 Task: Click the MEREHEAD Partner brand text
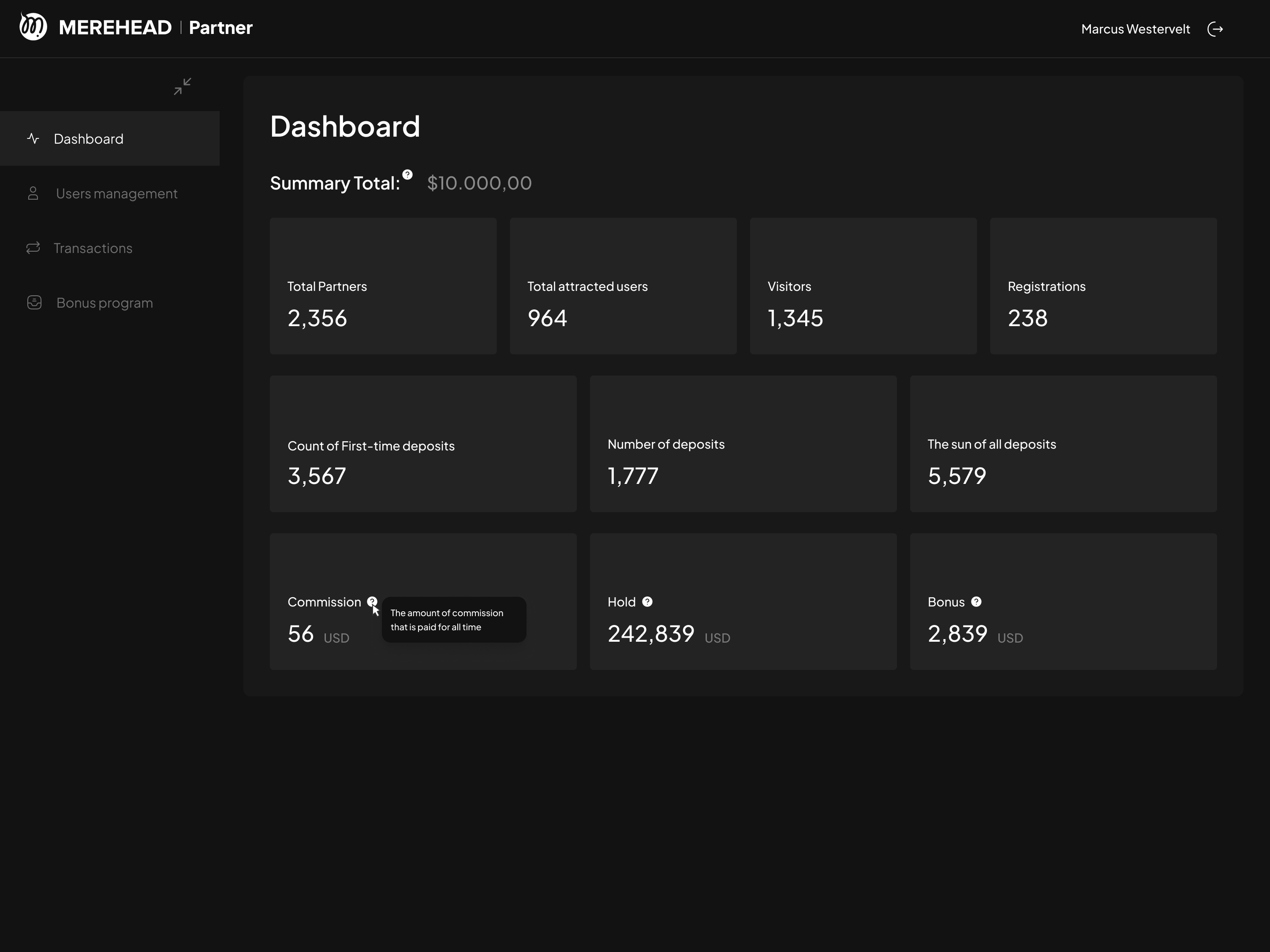coord(155,27)
